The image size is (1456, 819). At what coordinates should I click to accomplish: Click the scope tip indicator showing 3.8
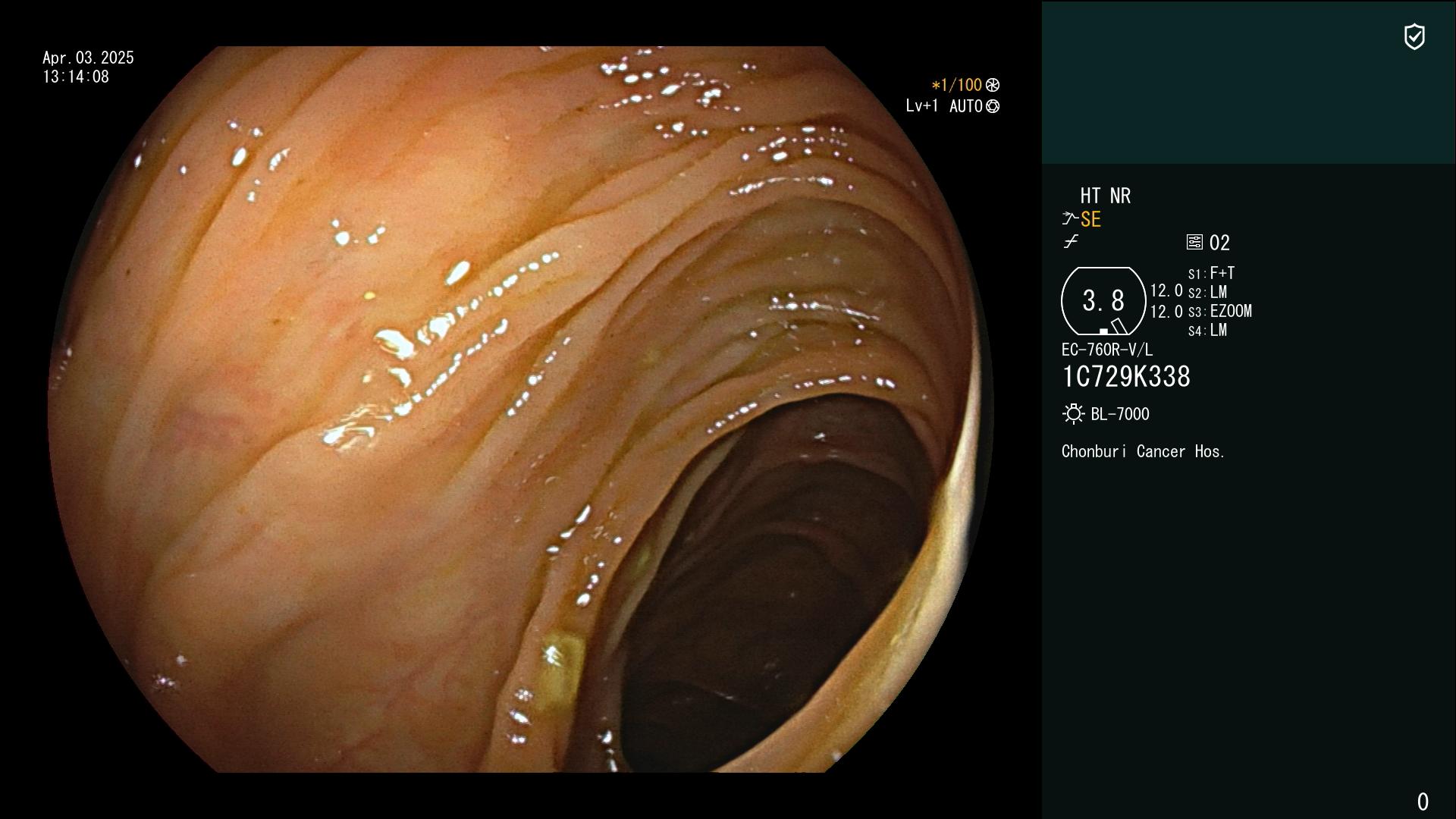click(1103, 301)
